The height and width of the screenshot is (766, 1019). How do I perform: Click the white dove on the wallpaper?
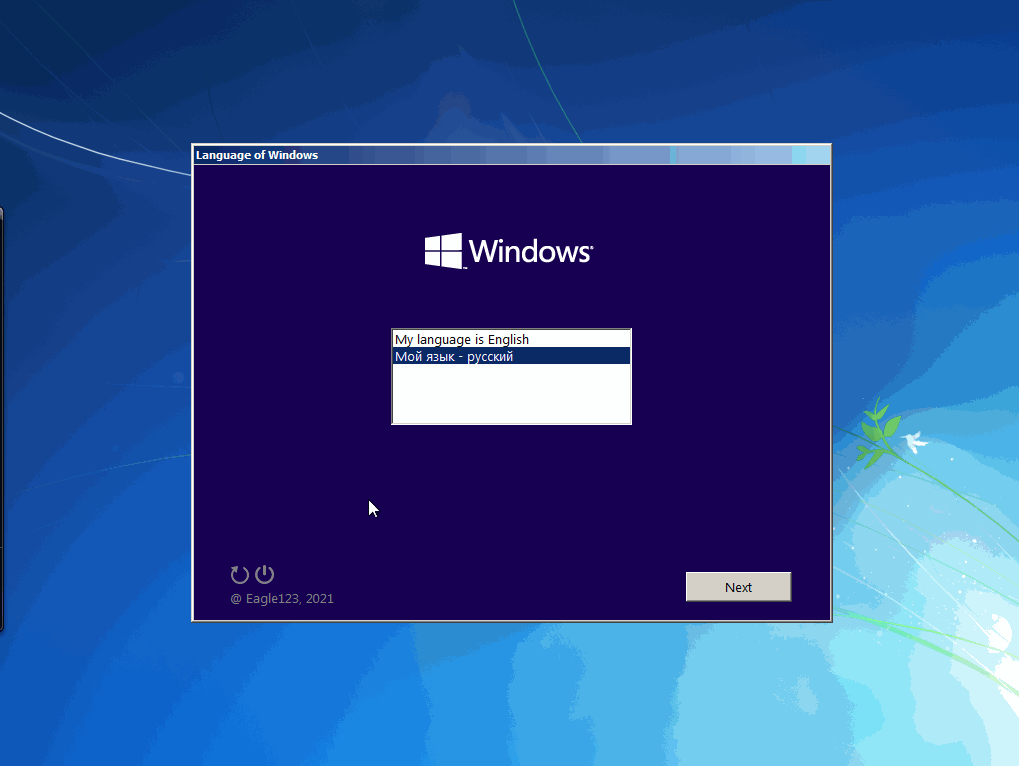tap(912, 441)
